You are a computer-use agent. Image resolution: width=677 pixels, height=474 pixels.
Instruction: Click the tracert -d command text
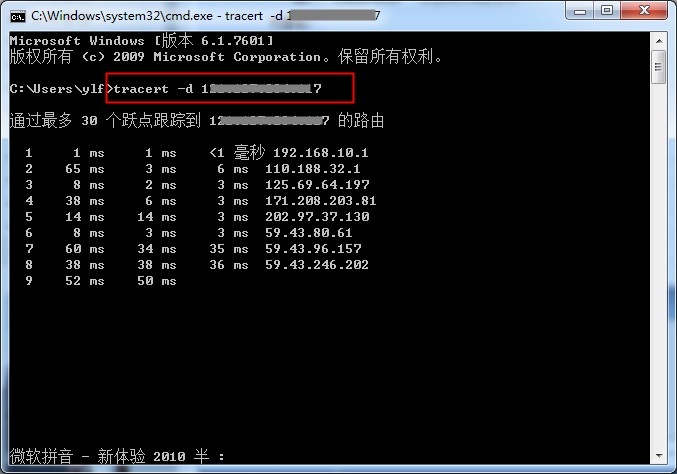pos(217,89)
